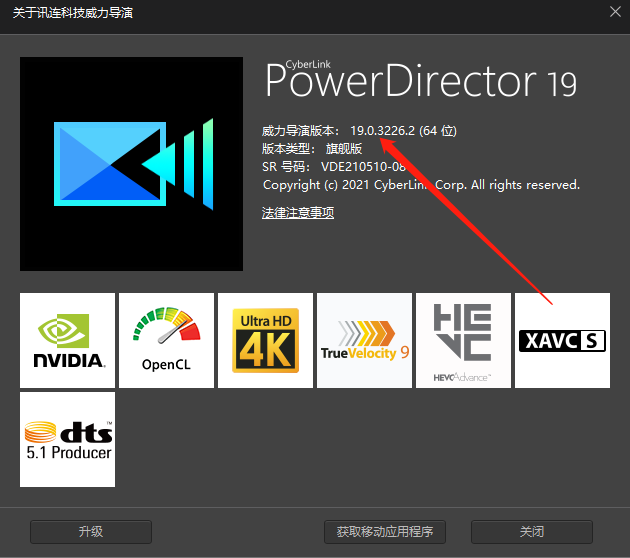The width and height of the screenshot is (630, 558).
Task: Click the 版本类型: 旗舰版 text
Action: (312, 149)
